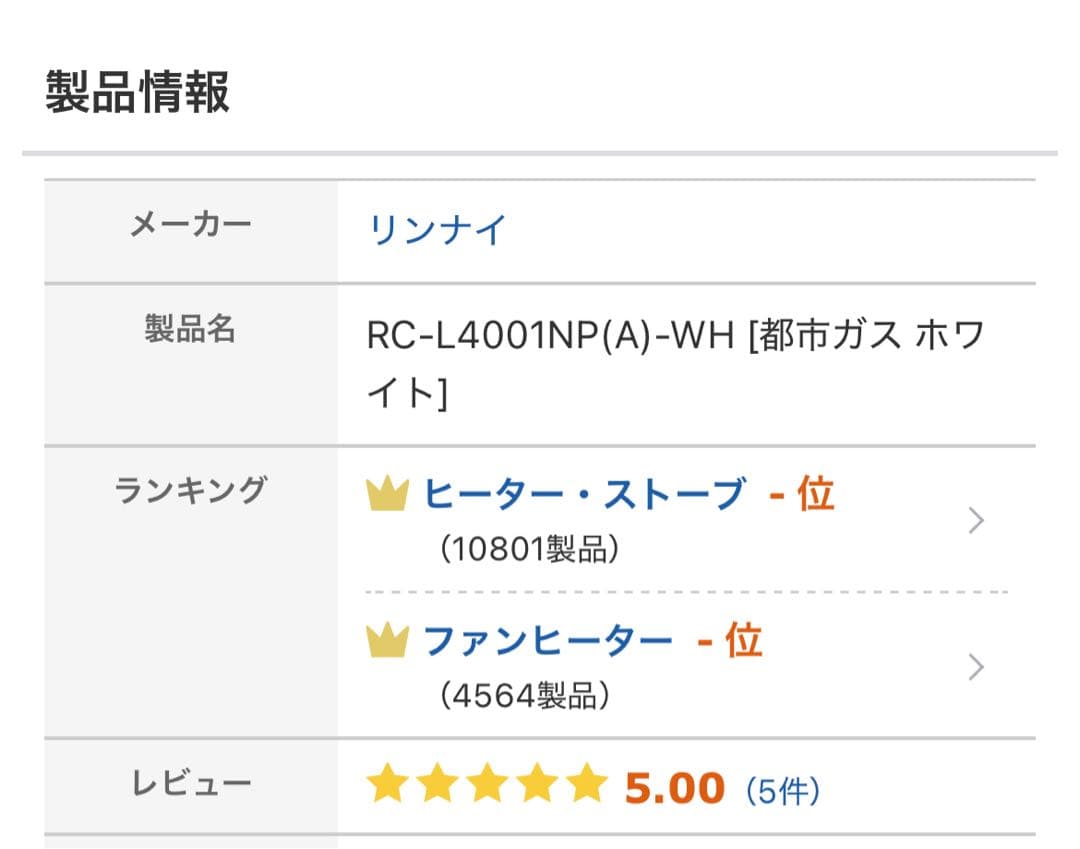Click the rank value next to ファンヒーター

[730, 640]
